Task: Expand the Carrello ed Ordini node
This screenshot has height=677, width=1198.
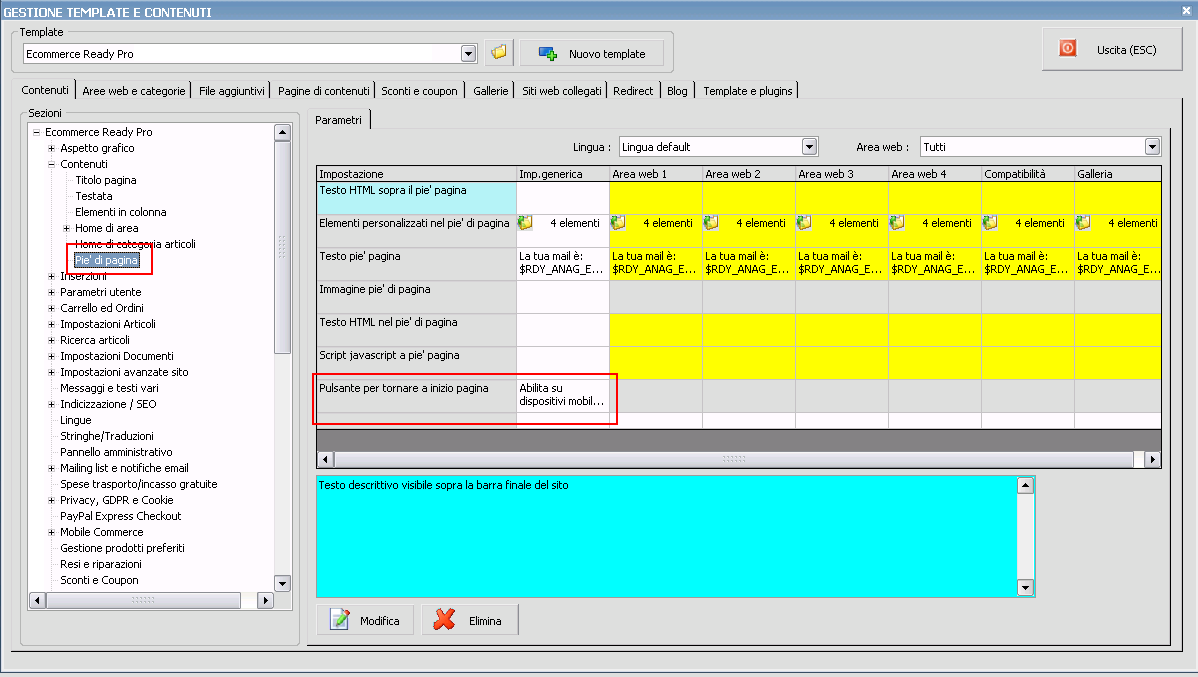Action: (x=51, y=308)
